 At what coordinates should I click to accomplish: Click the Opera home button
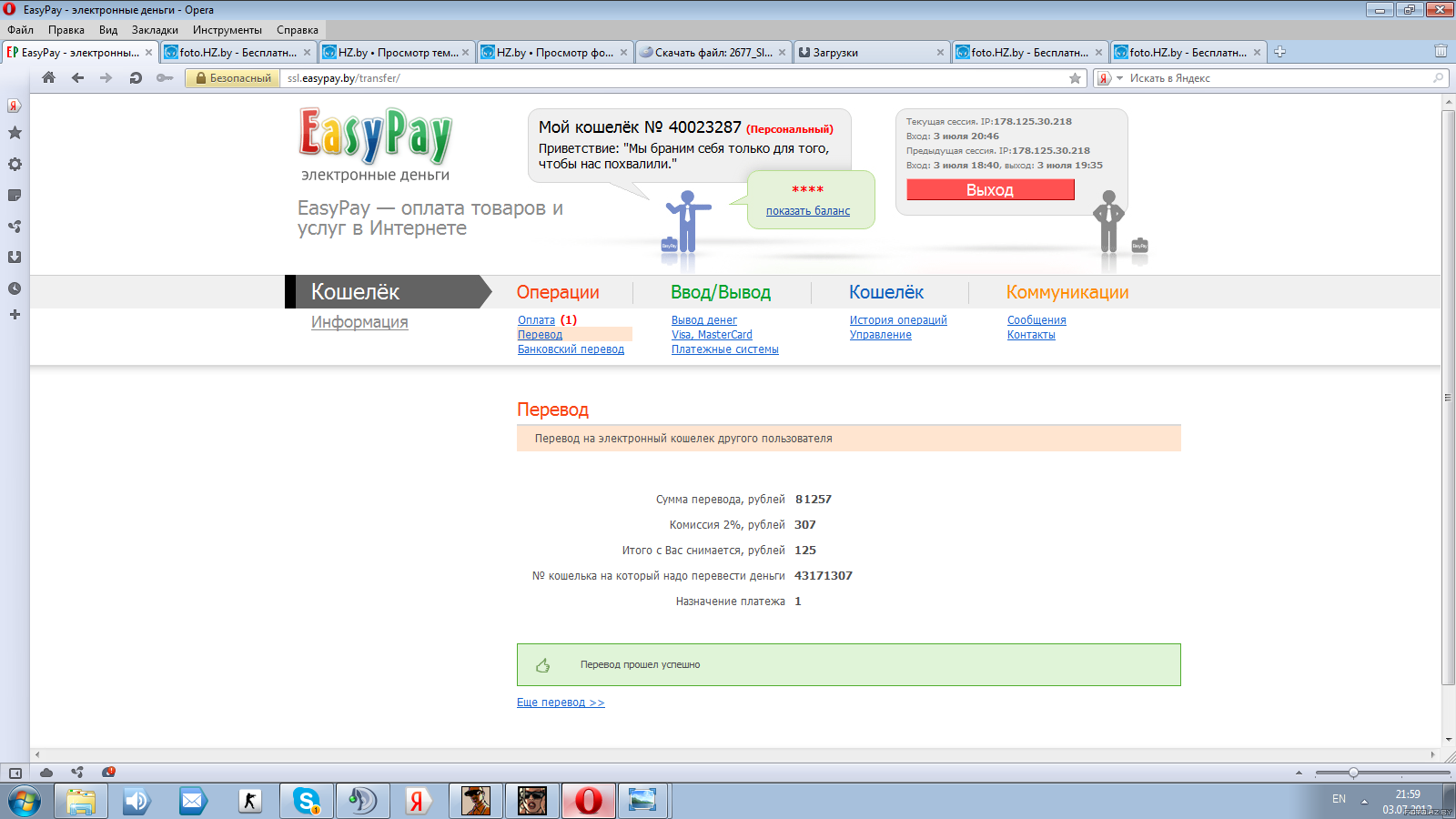pyautogui.click(x=49, y=78)
